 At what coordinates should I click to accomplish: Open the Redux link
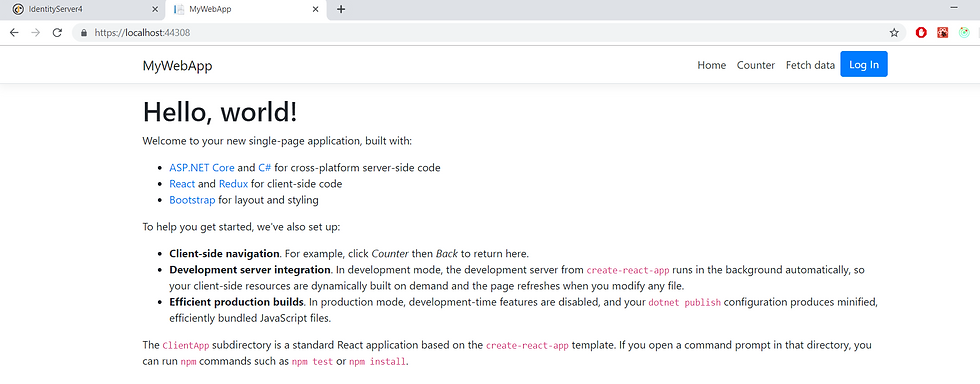pos(233,184)
